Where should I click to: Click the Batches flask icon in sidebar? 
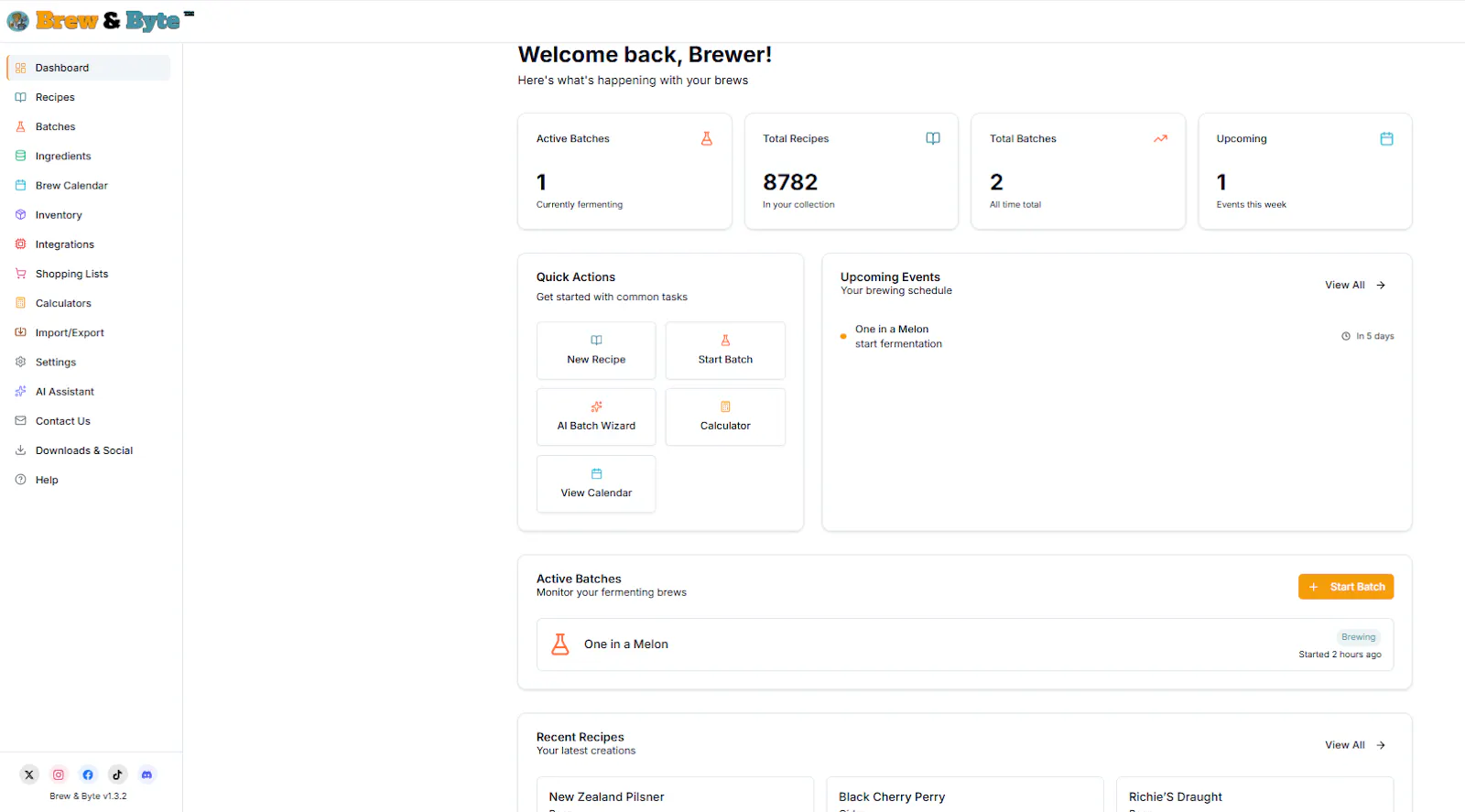20,126
